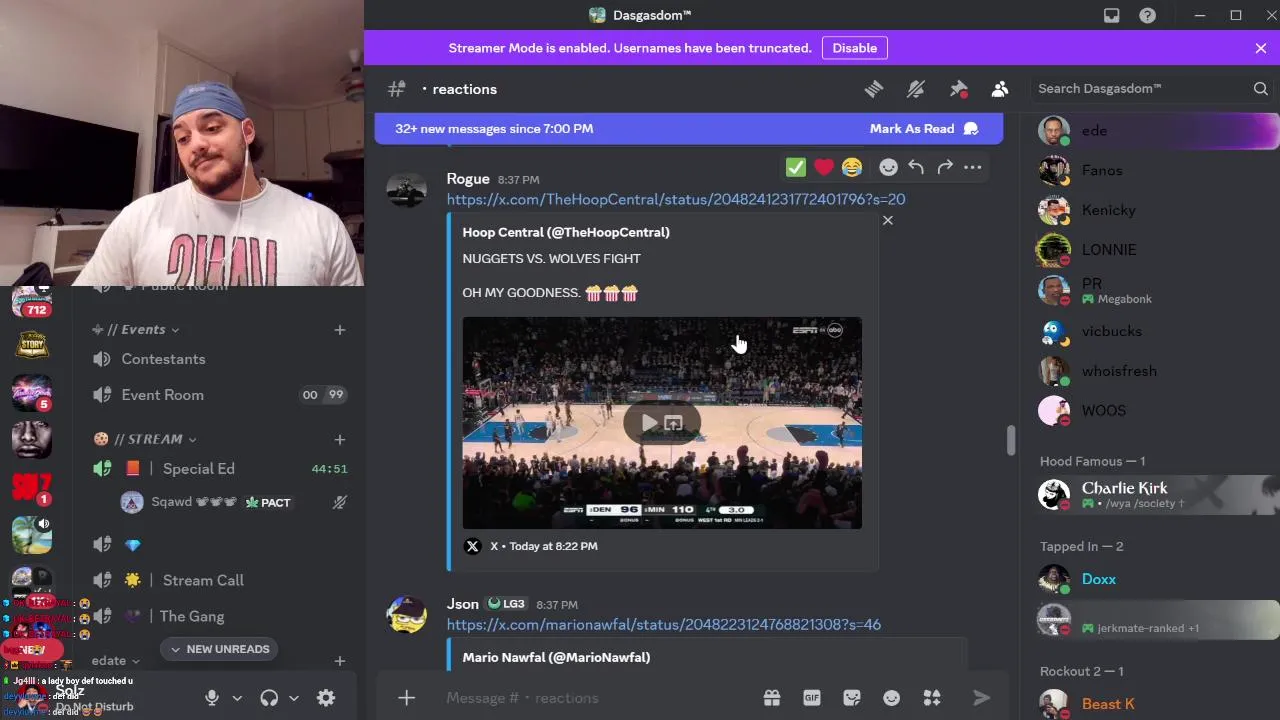Reply to Rogue's message arrow icon
The width and height of the screenshot is (1280, 720).
(916, 167)
